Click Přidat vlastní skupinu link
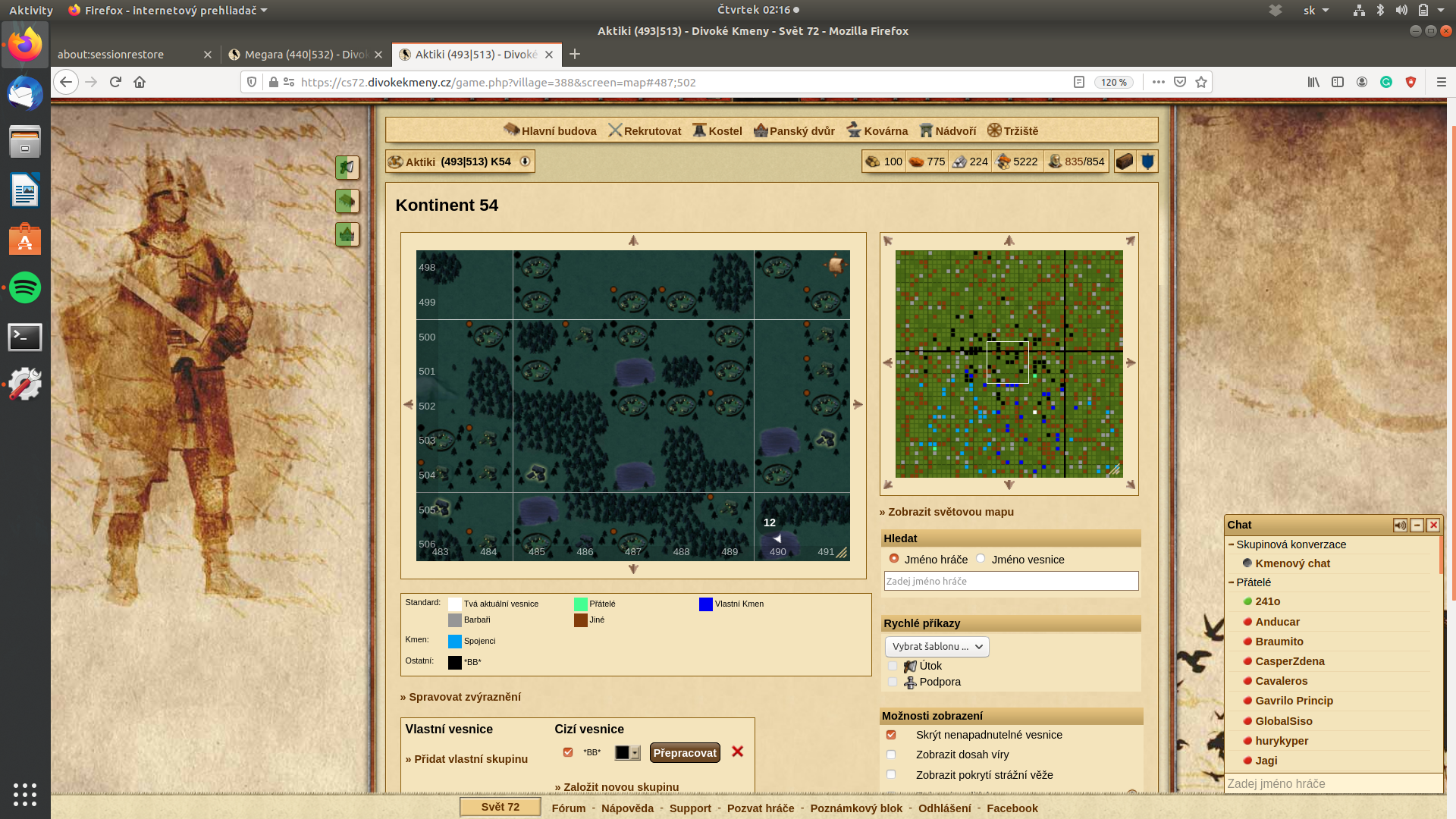Image resolution: width=1456 pixels, height=819 pixels. click(x=466, y=759)
